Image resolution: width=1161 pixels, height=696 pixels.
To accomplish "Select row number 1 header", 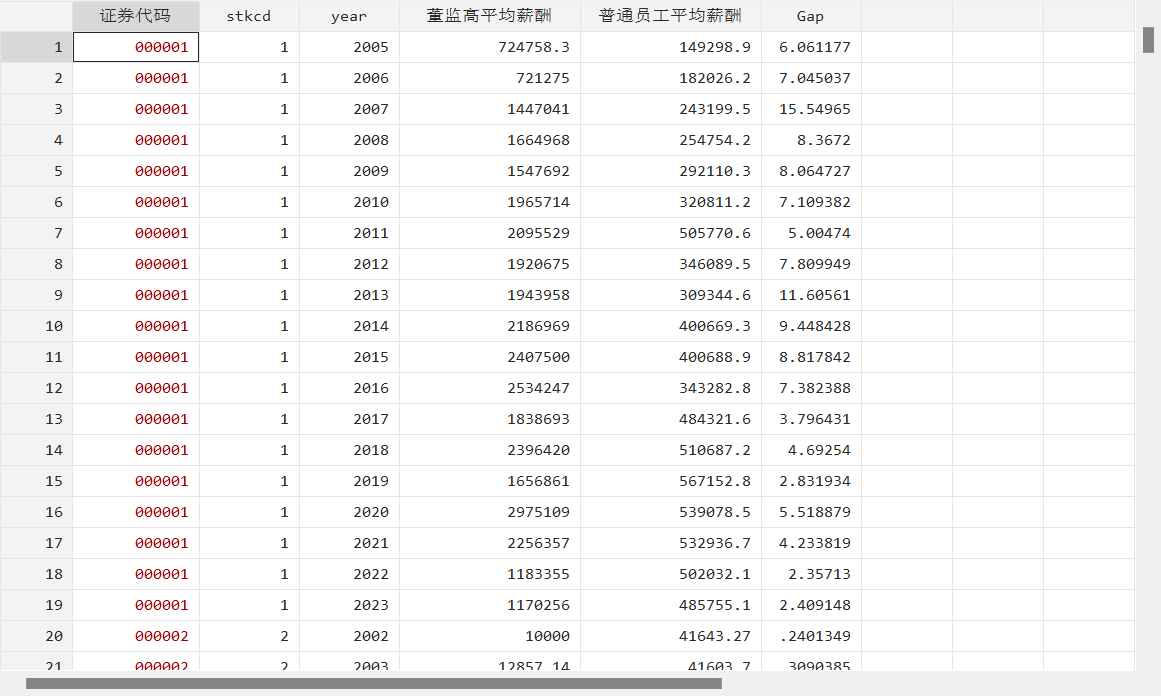I will coord(36,47).
